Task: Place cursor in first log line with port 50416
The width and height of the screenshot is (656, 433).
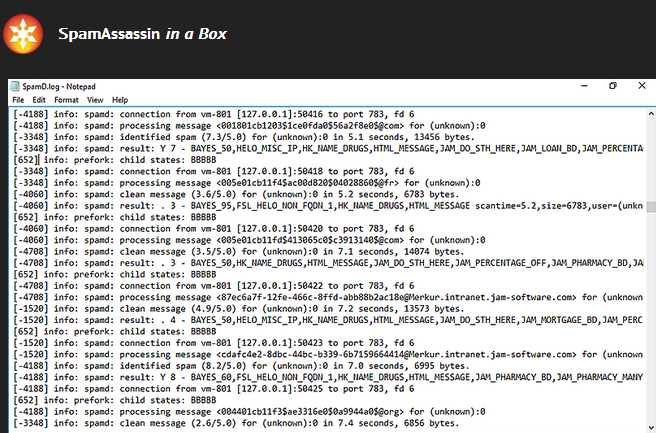Action: click(213, 114)
